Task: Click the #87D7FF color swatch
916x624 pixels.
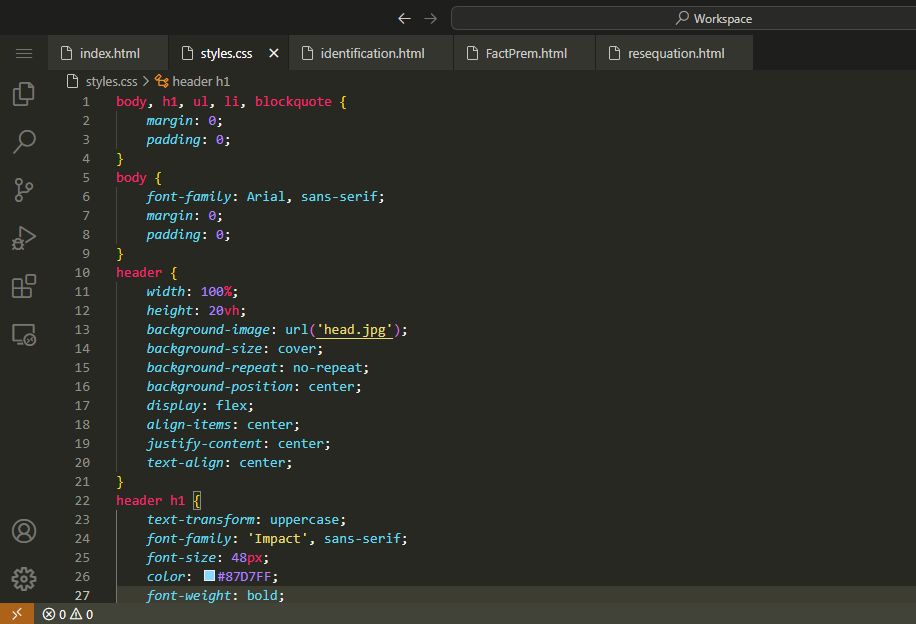Action: 209,577
